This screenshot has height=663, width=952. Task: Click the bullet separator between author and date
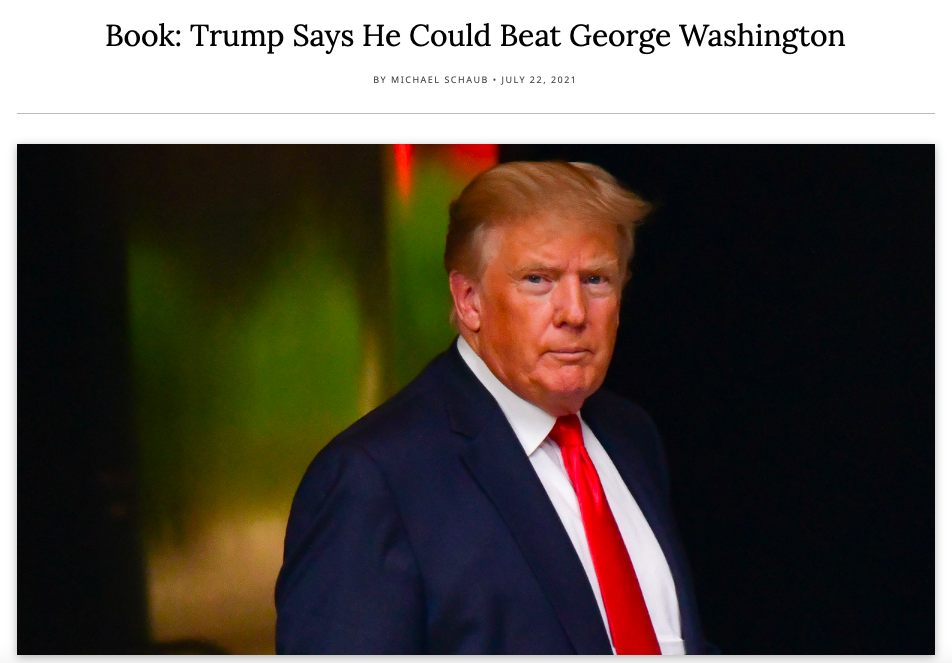tap(495, 80)
